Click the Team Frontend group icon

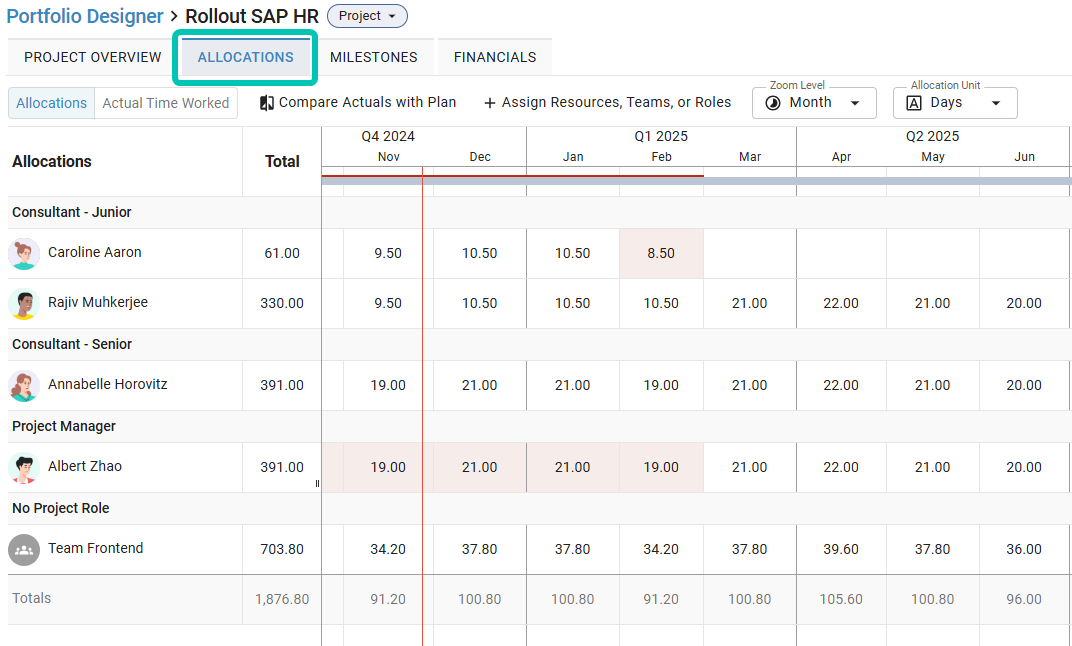[24, 550]
